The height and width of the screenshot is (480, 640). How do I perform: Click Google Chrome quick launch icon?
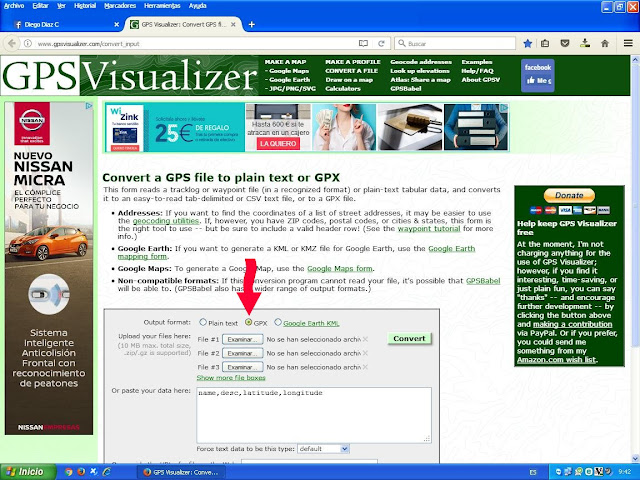(69, 472)
